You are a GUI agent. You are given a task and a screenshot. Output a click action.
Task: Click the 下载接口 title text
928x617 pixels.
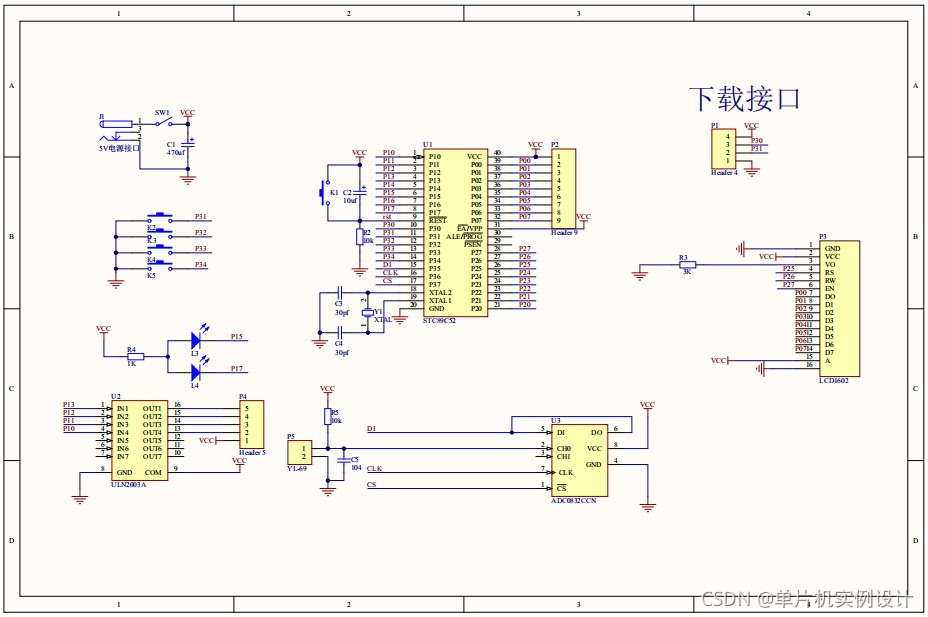click(x=745, y=99)
